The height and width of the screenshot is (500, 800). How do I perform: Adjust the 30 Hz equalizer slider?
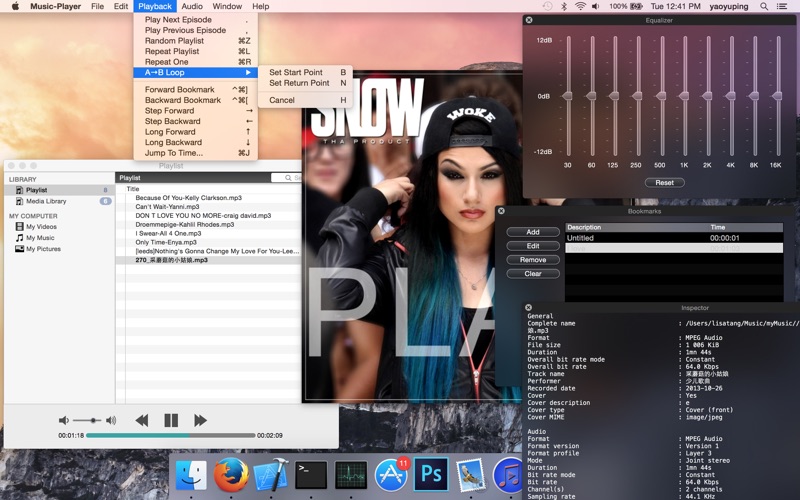567,95
